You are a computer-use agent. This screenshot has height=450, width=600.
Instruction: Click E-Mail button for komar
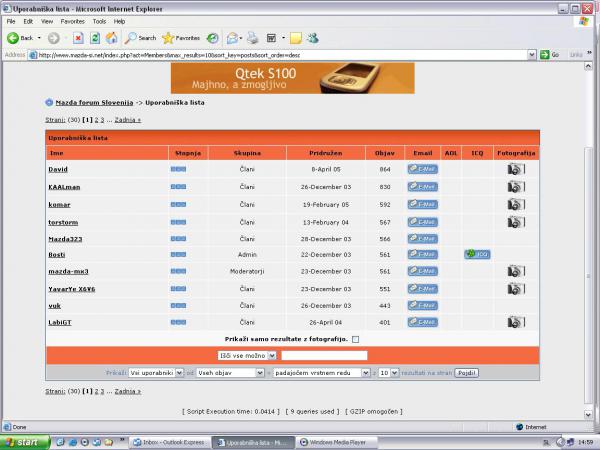coord(422,204)
